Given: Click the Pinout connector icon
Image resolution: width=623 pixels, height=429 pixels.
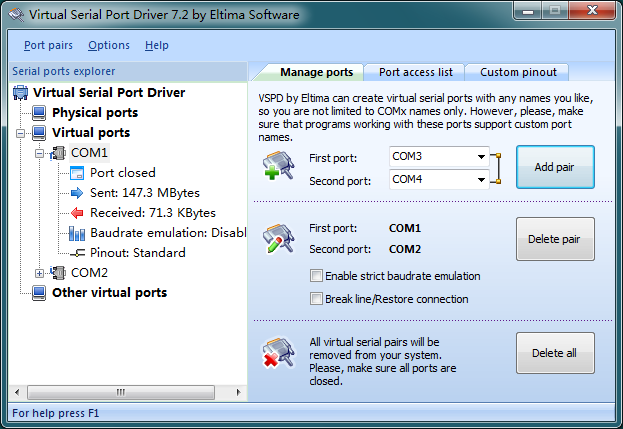Looking at the screenshot, I should tap(77, 253).
